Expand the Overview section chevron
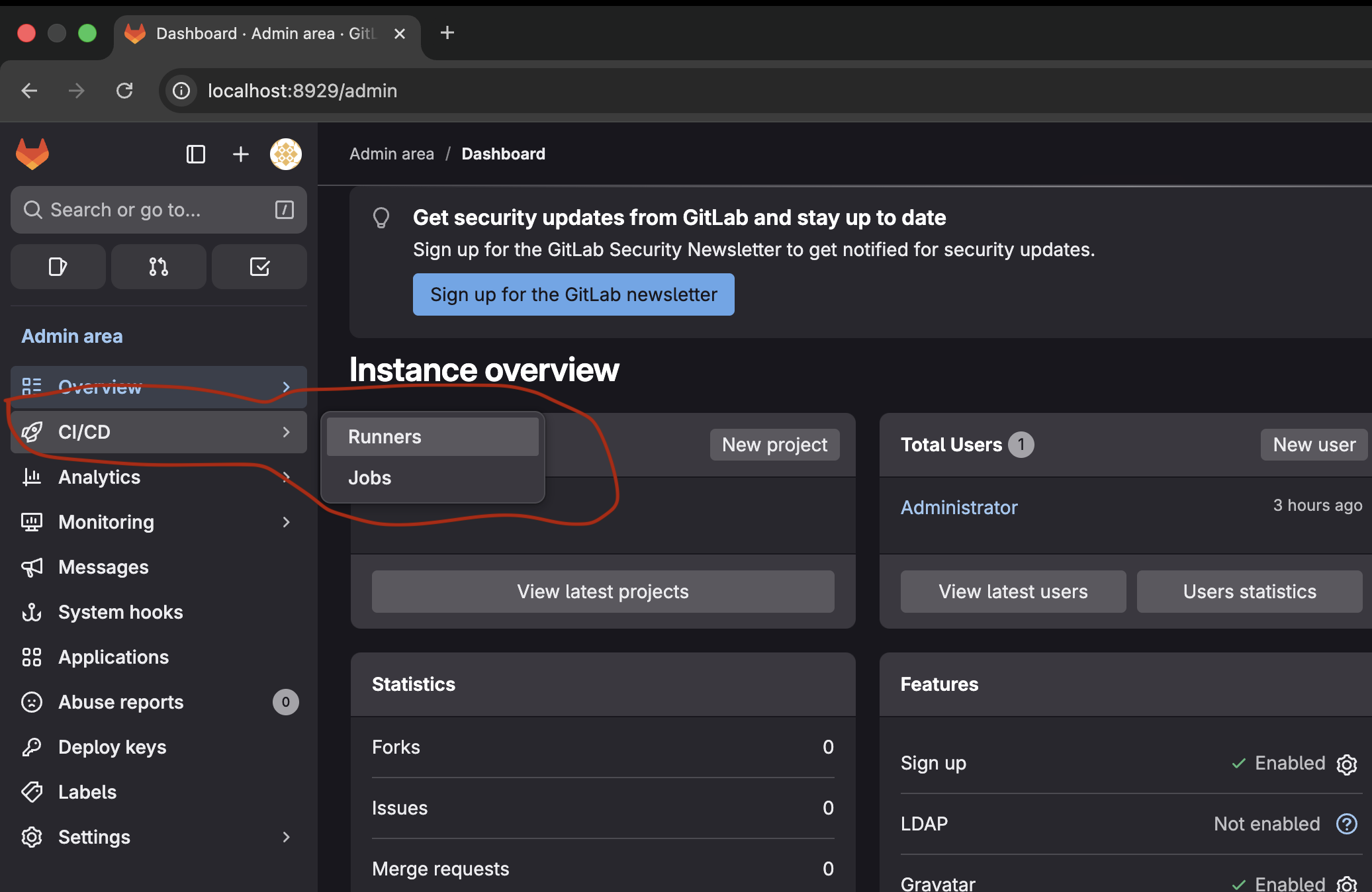 286,387
